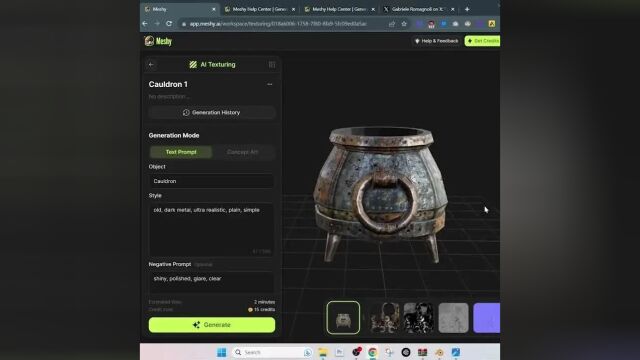Open the panel layout icon beside AI Texturing
This screenshot has height=360, width=640.
point(272,64)
